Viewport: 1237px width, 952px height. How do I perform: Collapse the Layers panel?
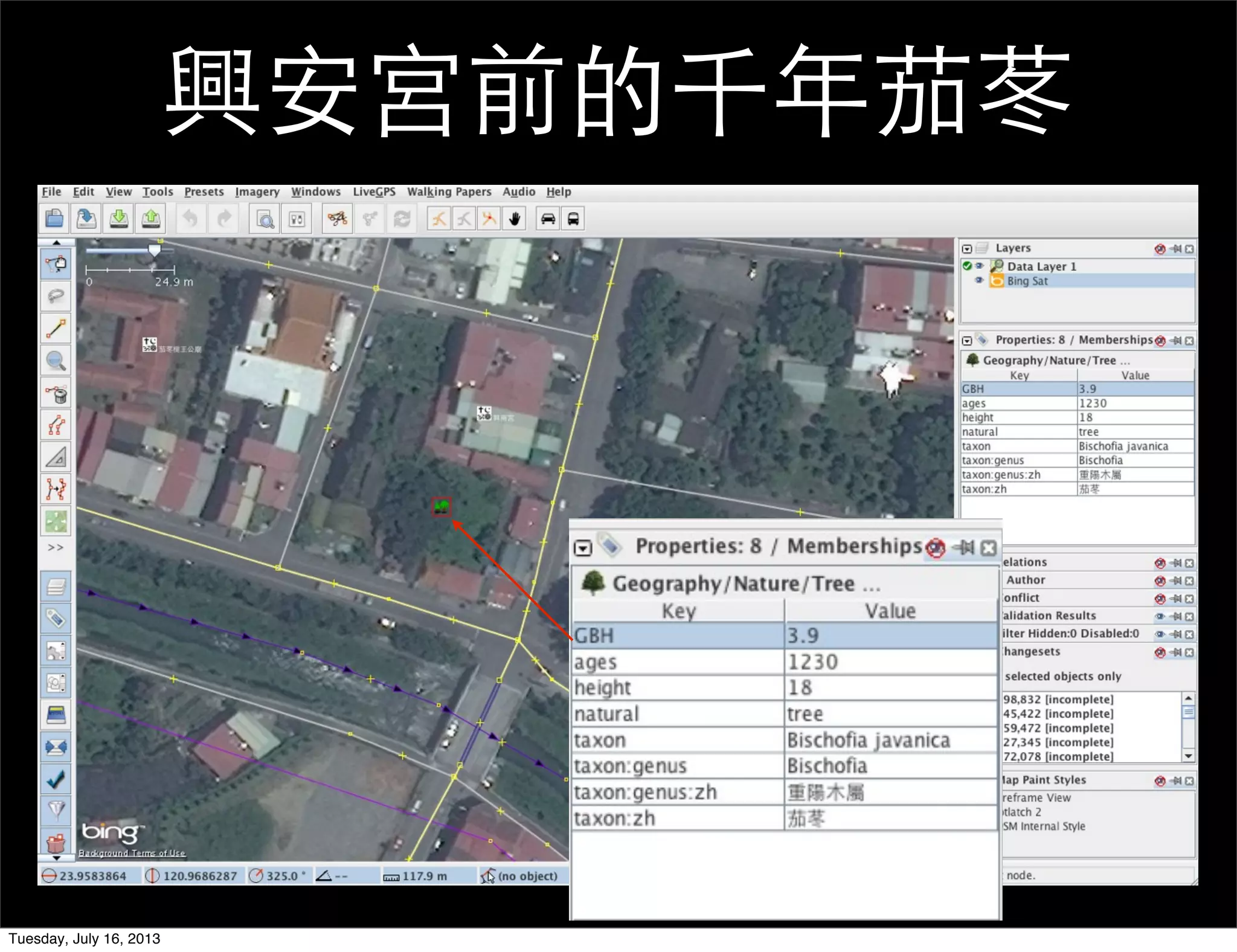(x=967, y=249)
